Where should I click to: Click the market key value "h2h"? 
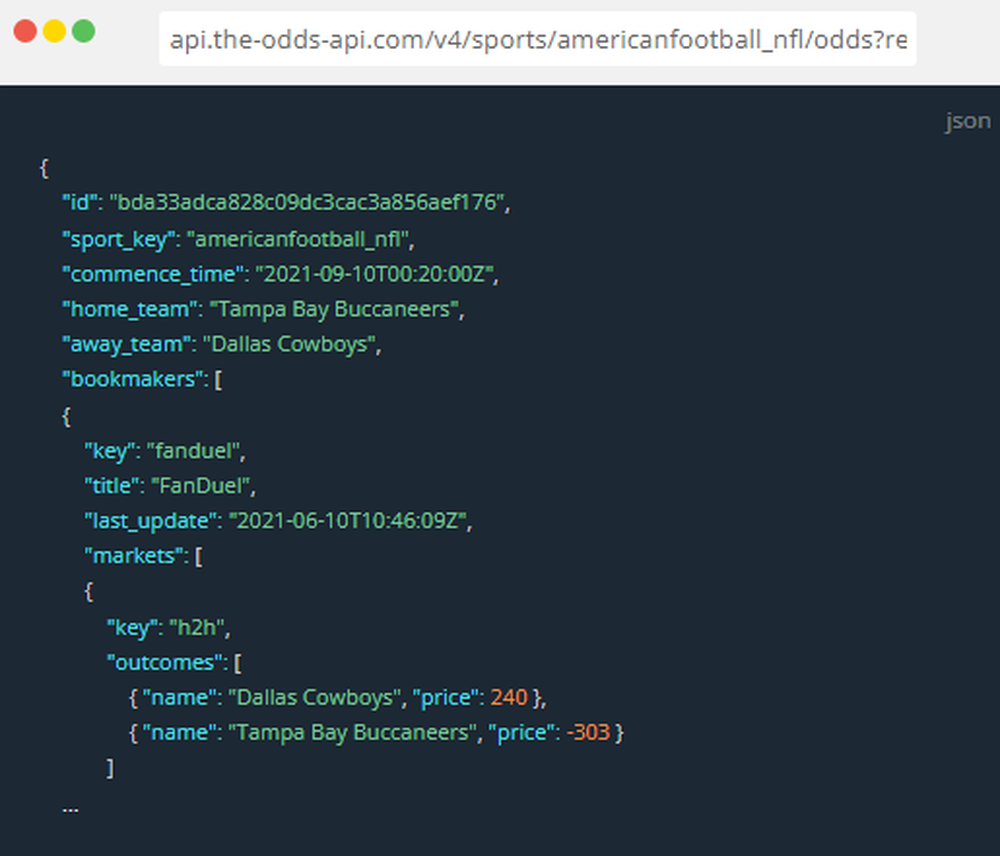click(x=197, y=628)
